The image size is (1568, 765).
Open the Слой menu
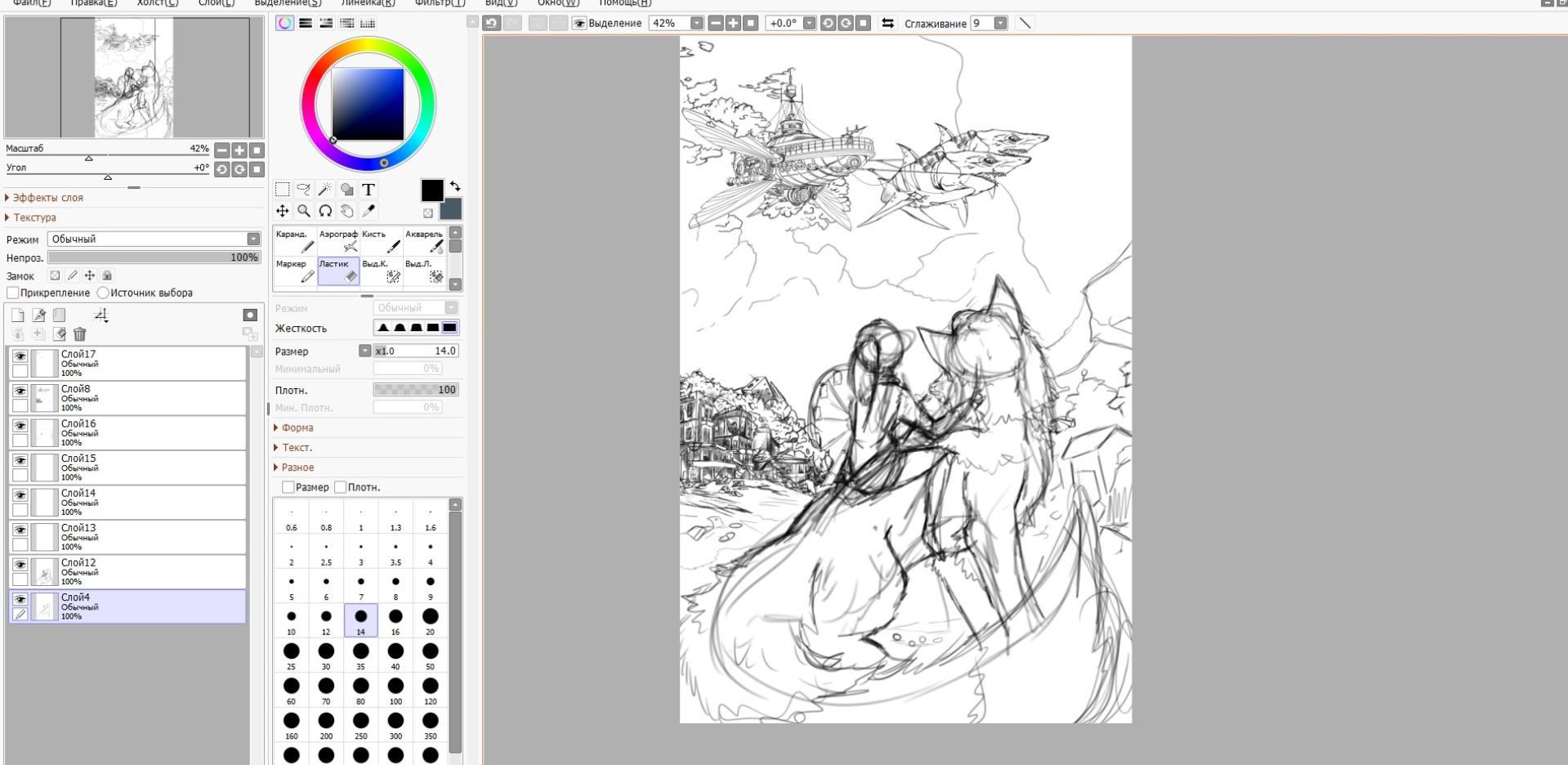[x=216, y=3]
